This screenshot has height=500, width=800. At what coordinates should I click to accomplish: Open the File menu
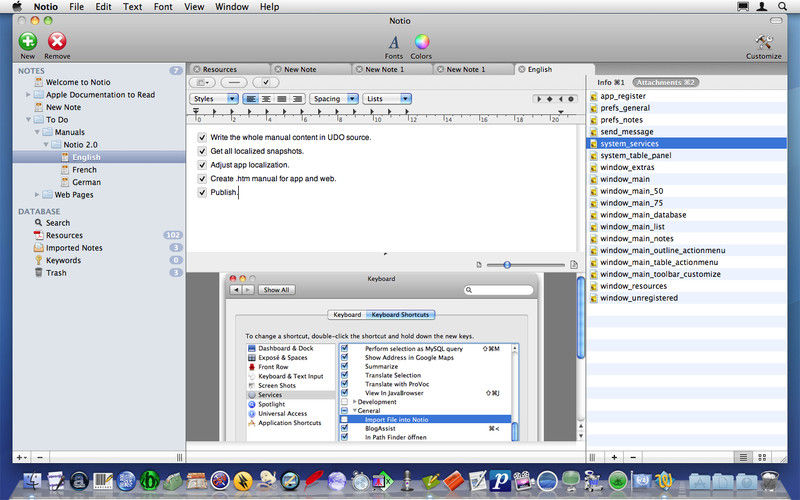pos(77,7)
